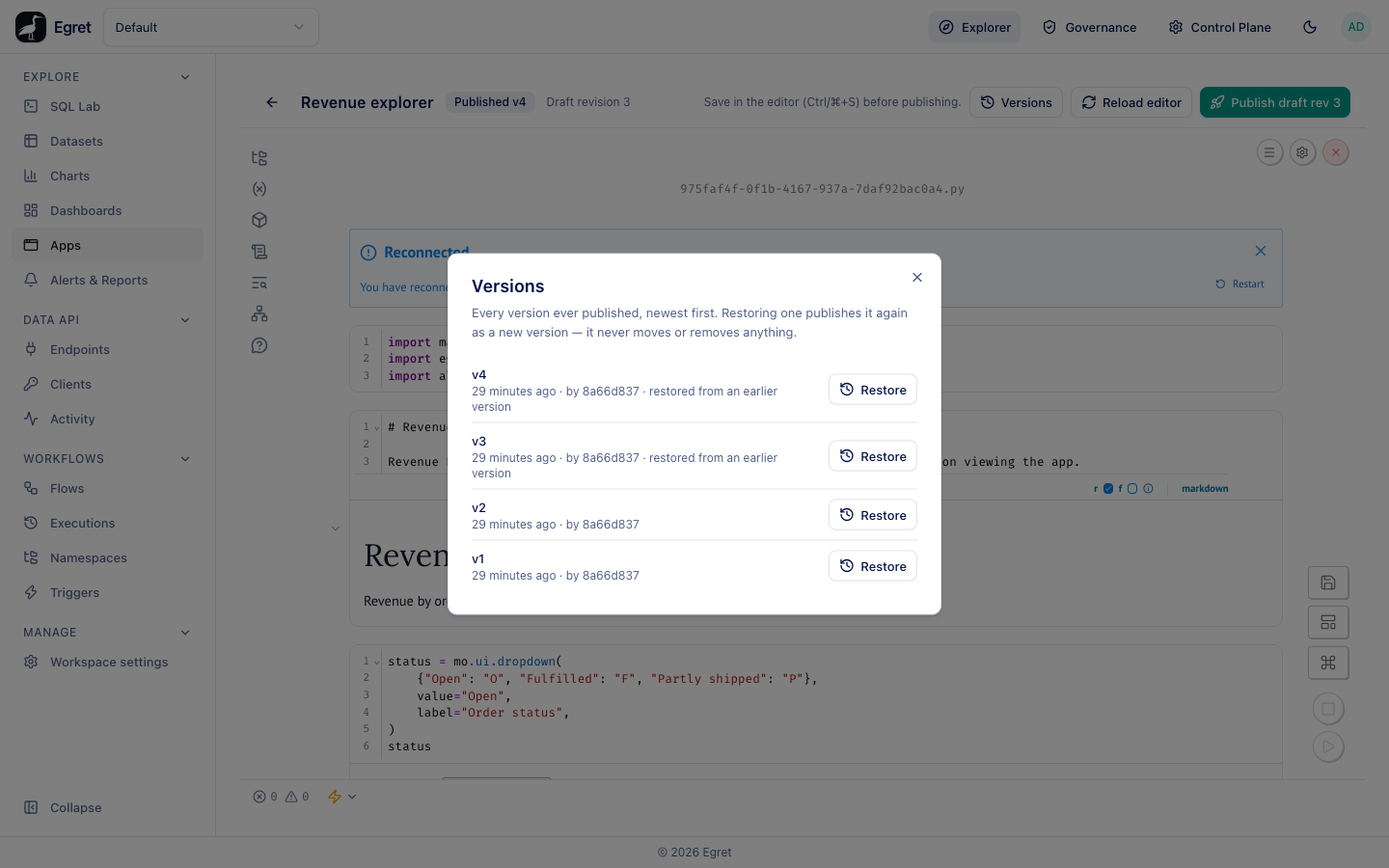Screen dimensions: 1389x868
Task: Click the markdown language label
Action: (x=1205, y=489)
